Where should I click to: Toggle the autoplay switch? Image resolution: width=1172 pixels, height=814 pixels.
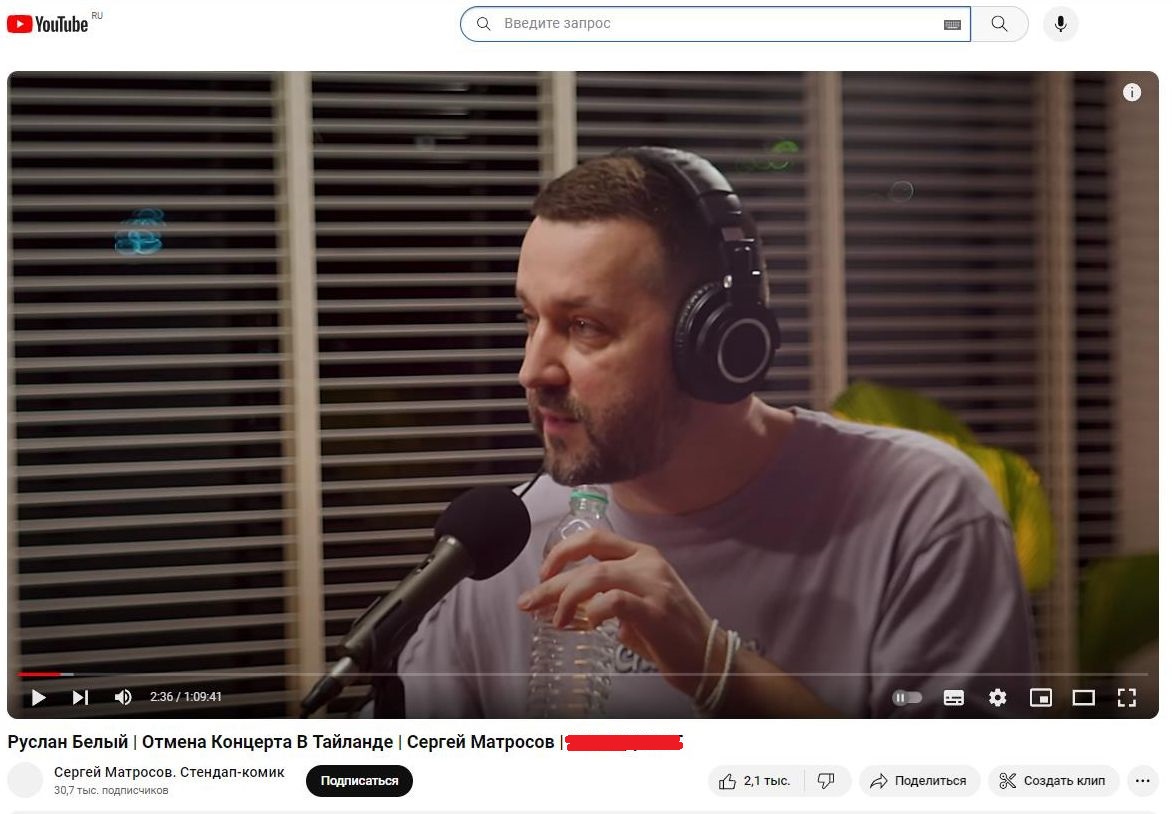click(907, 697)
